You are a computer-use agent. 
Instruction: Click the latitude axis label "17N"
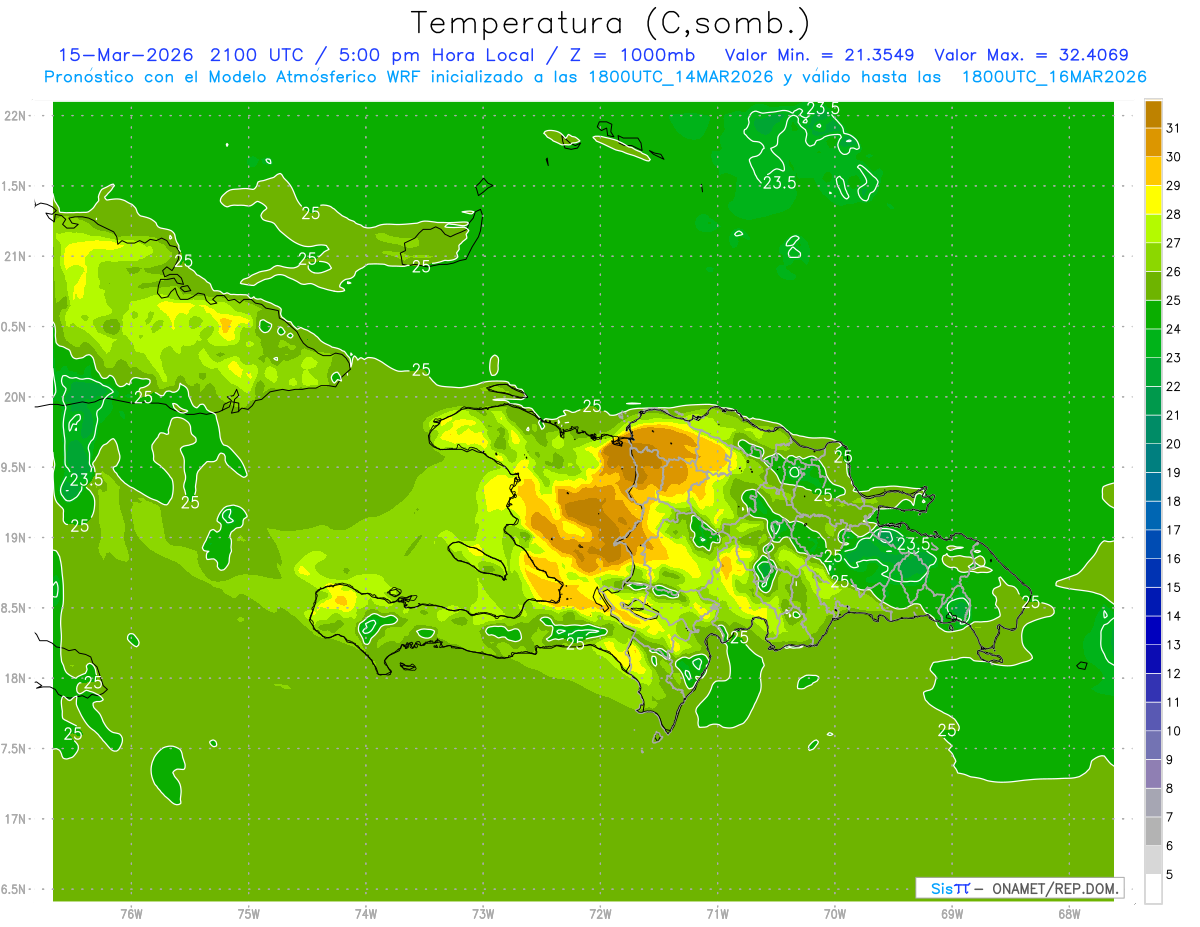click(x=17, y=819)
